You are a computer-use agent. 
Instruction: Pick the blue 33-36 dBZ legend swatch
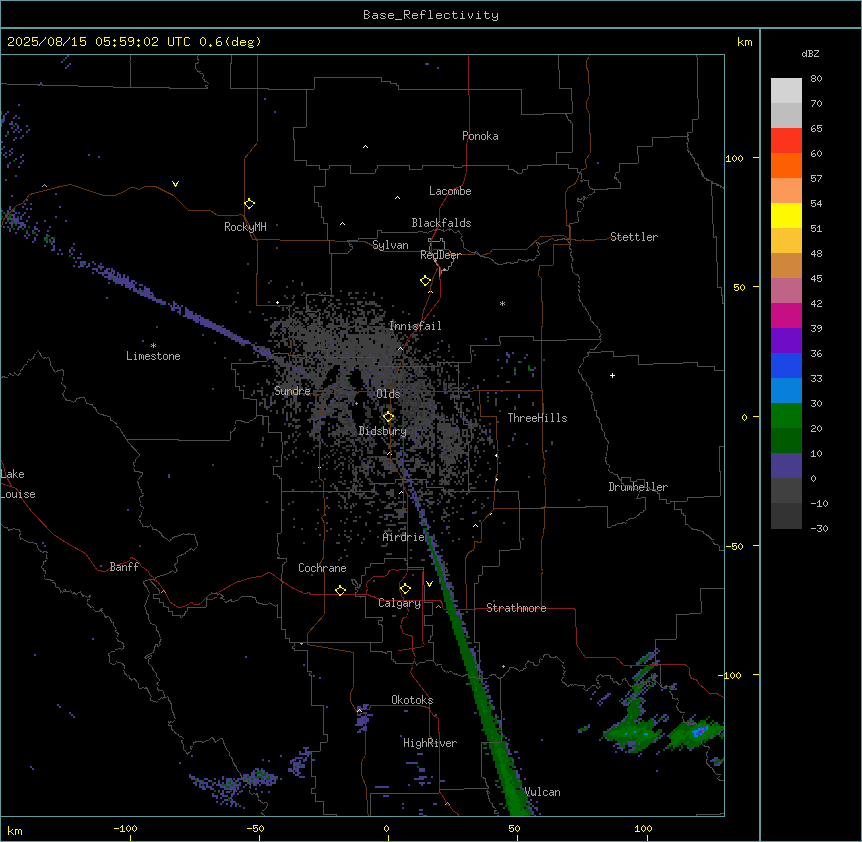click(786, 365)
